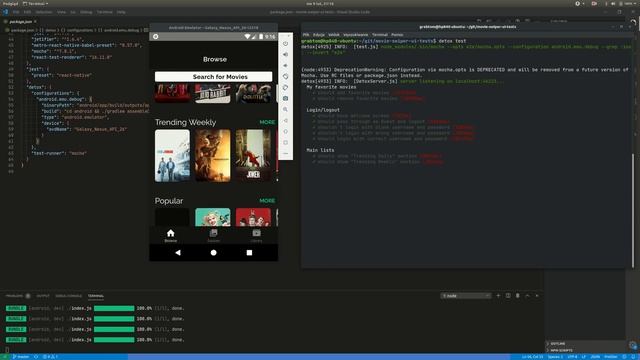Click Ln/Col indicator in status bar
Viewport: 640px width, 360px height.
pos(533,357)
